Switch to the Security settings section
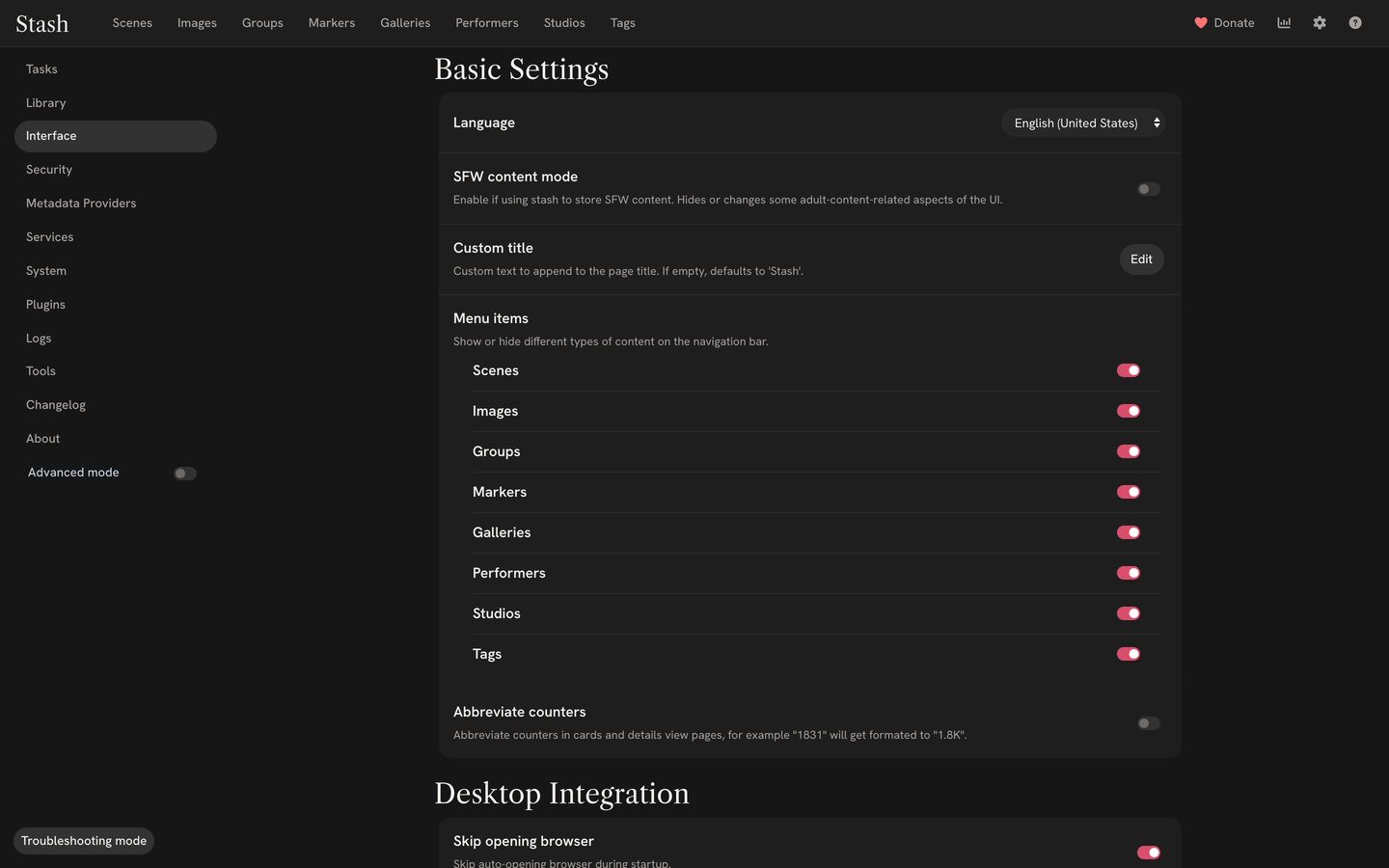Screen dimensions: 1389x868 point(116,170)
